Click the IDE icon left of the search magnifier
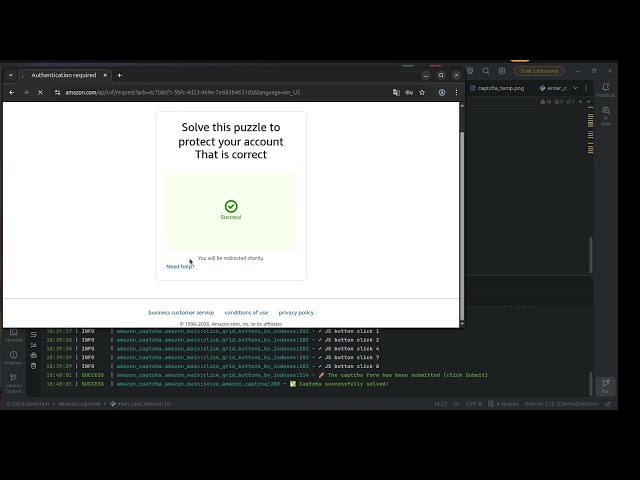 pos(470,71)
